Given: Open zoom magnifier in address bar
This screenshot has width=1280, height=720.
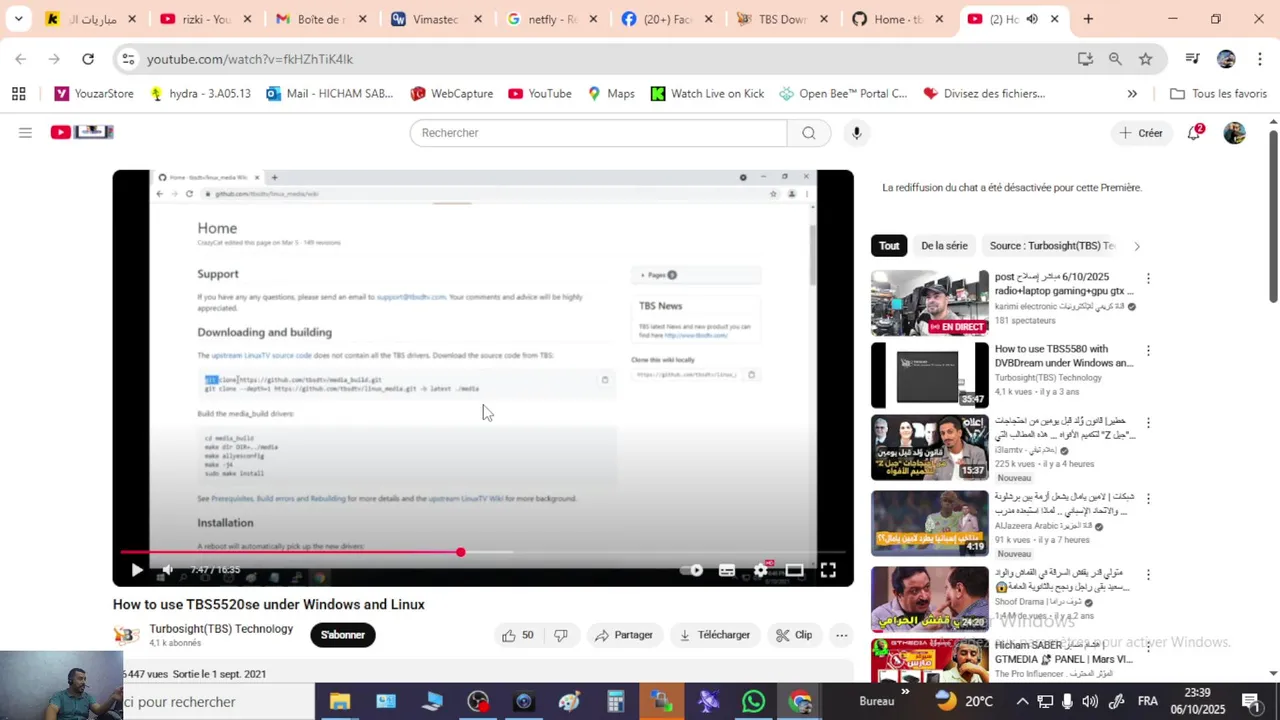Looking at the screenshot, I should [1115, 59].
